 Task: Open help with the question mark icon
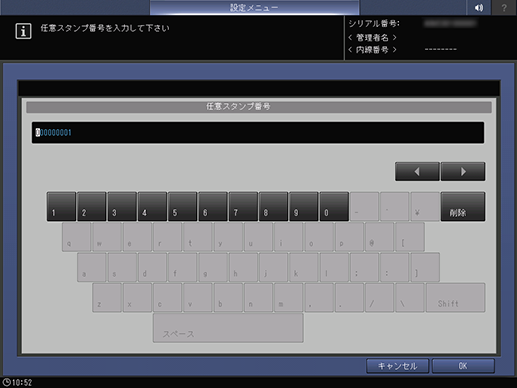tap(504, 7)
